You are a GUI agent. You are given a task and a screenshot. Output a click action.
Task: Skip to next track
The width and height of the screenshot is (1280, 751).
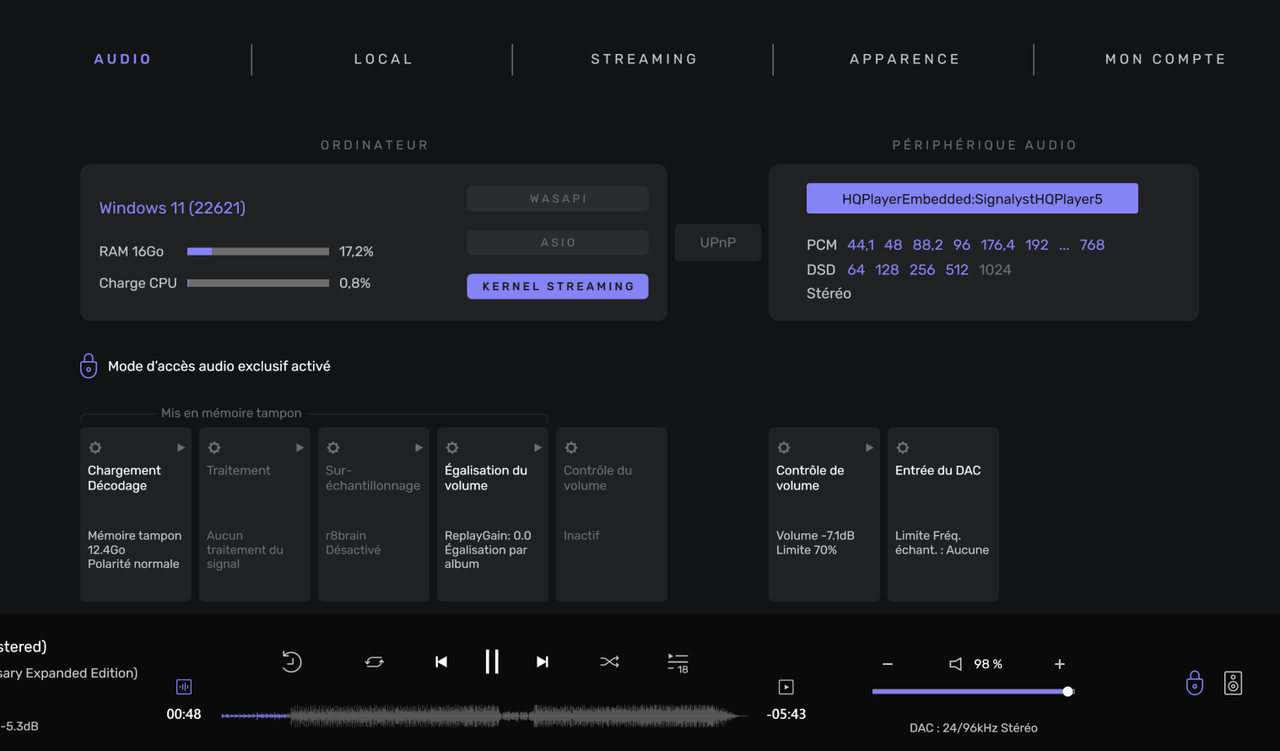coord(542,662)
